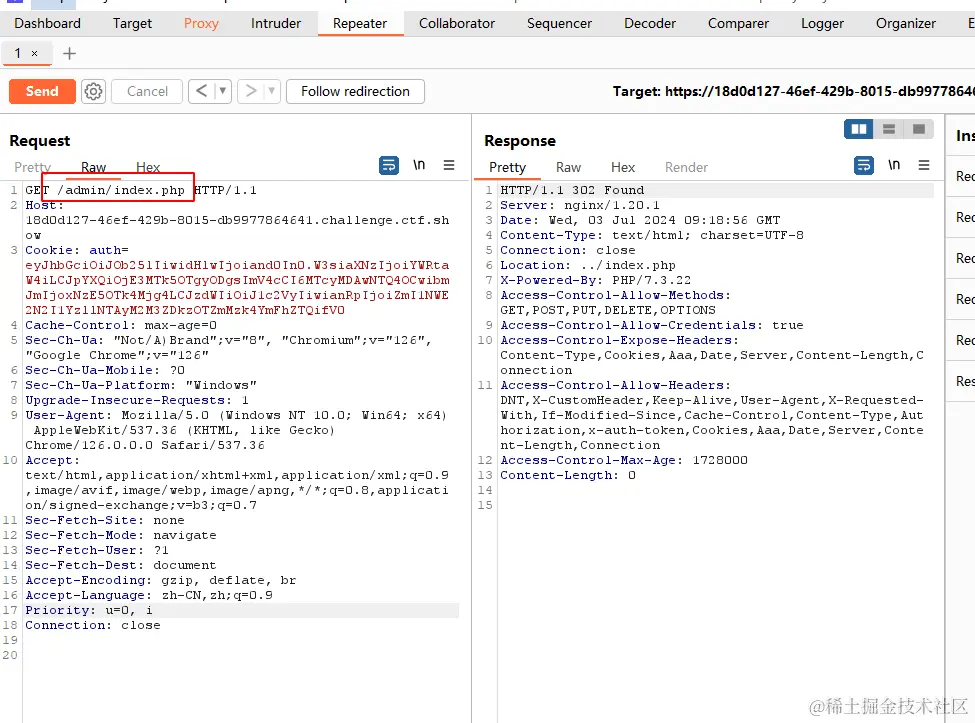Click the Accept-Language: zh-CN header line

[149, 595]
